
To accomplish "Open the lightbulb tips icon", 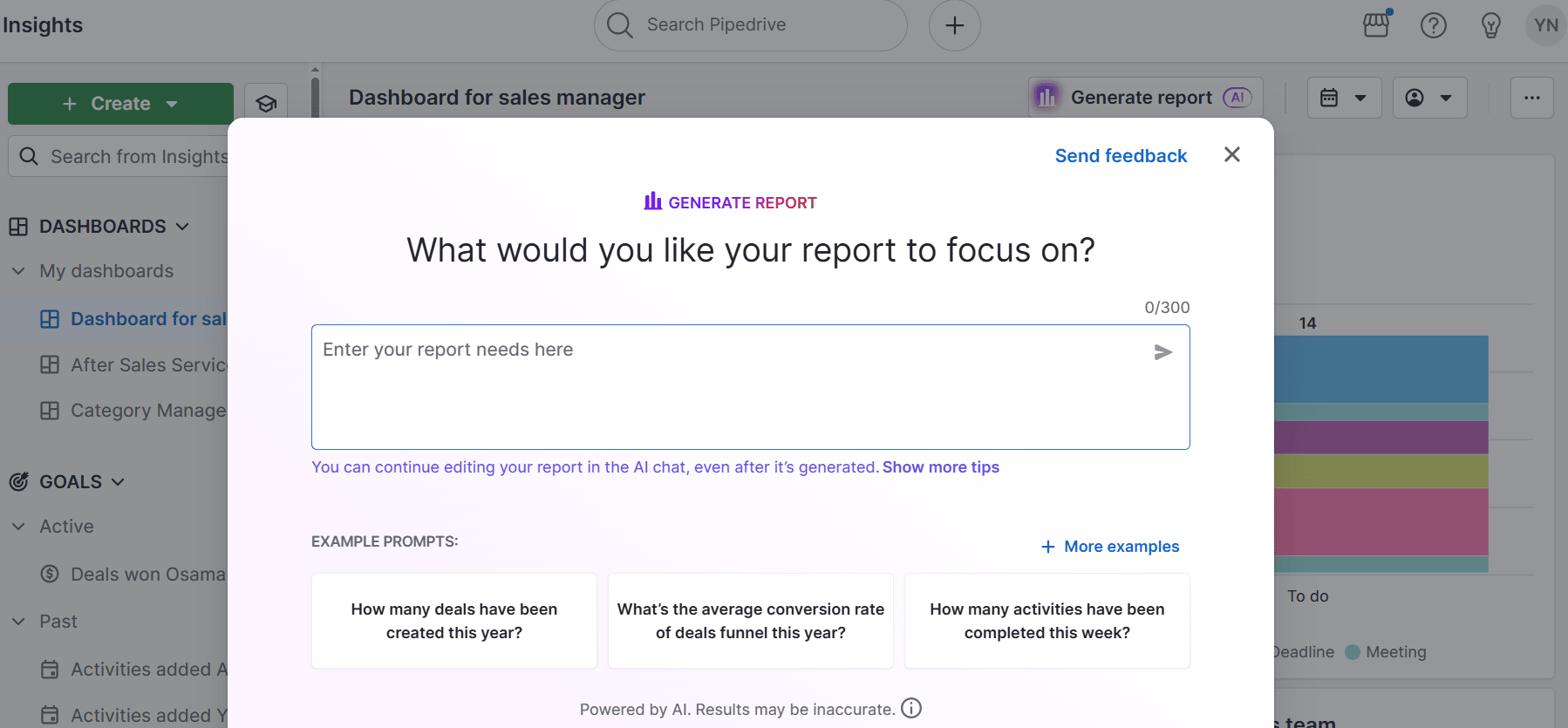I will tap(1491, 25).
